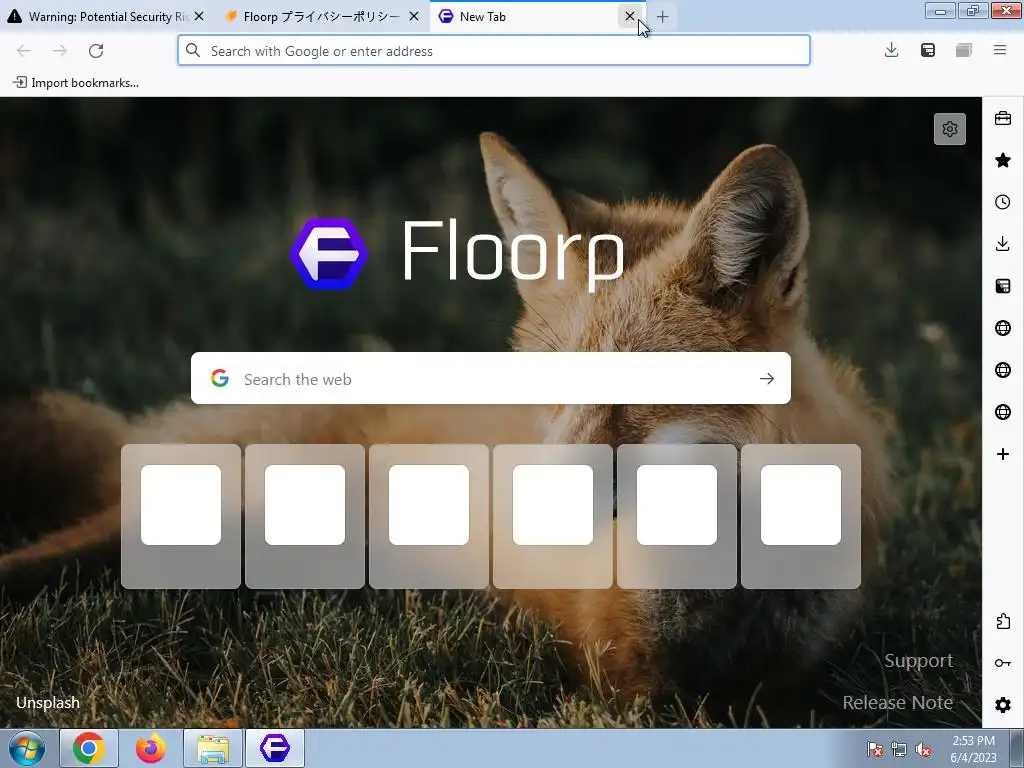
Task: Focus the Search the web box
Action: point(490,379)
